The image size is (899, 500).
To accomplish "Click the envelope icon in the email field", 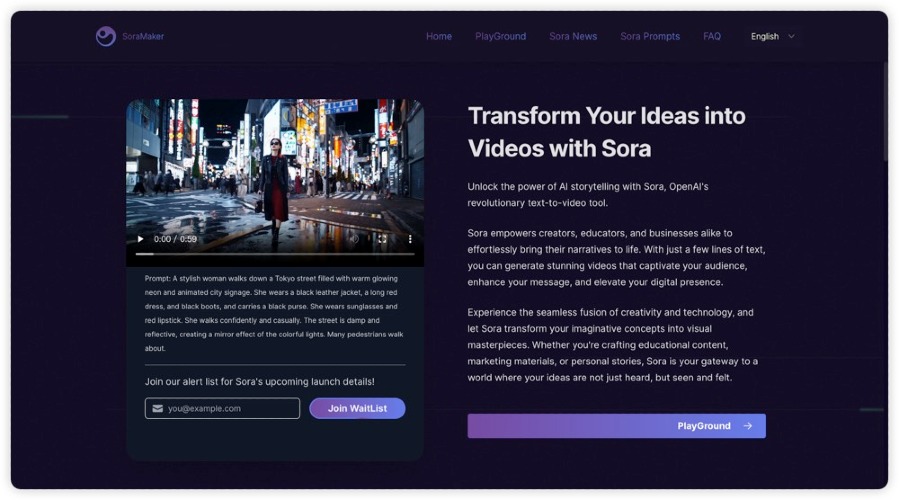I will point(158,408).
